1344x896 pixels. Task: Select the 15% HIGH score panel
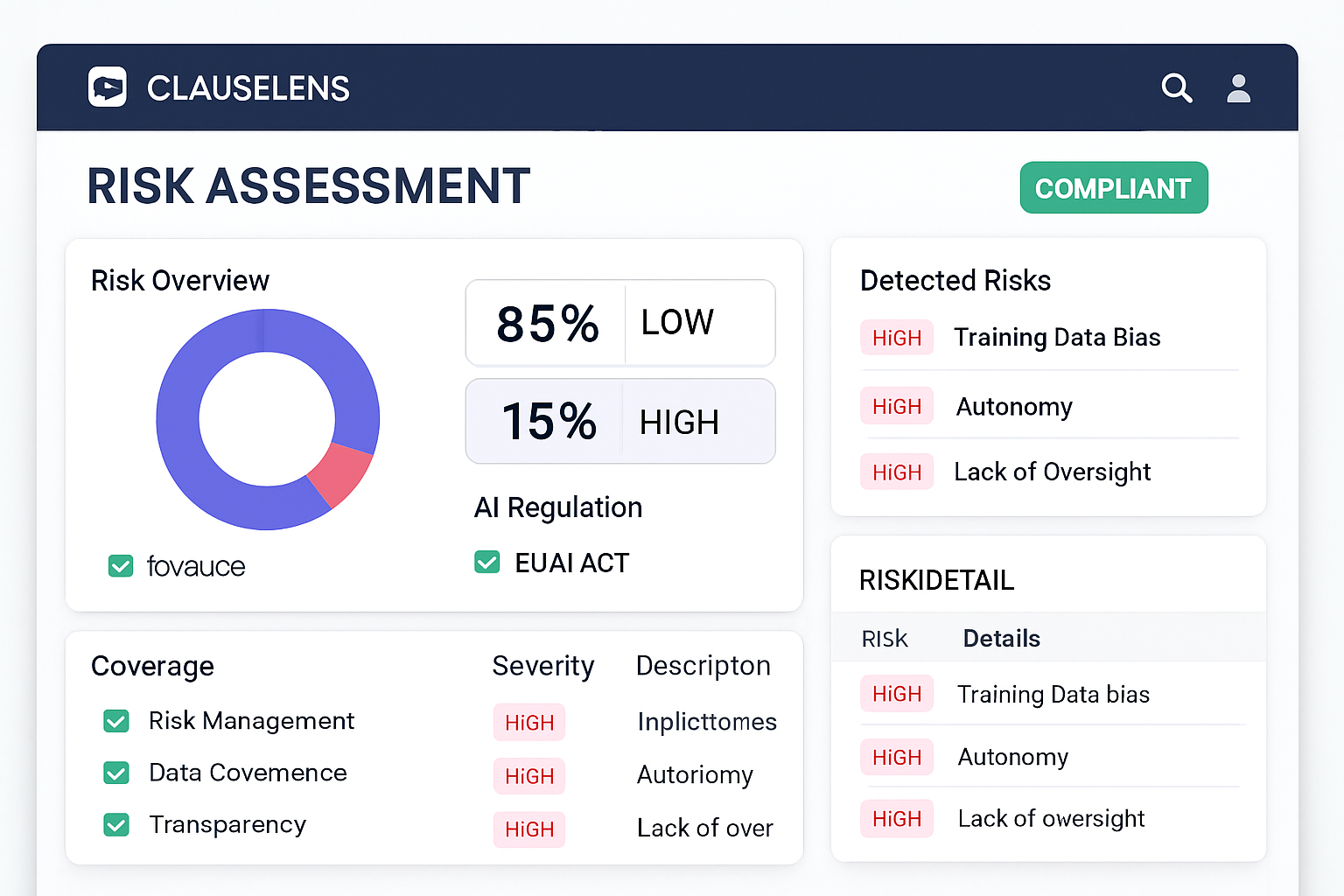pyautogui.click(x=620, y=421)
